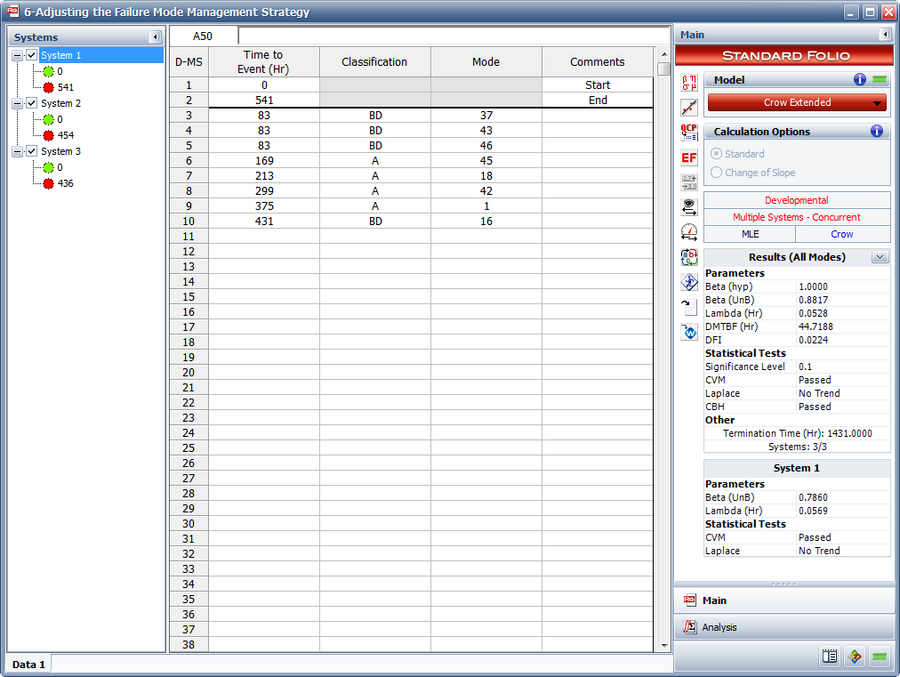Click the A50 cell reference box
The height and width of the screenshot is (677, 900).
202,36
